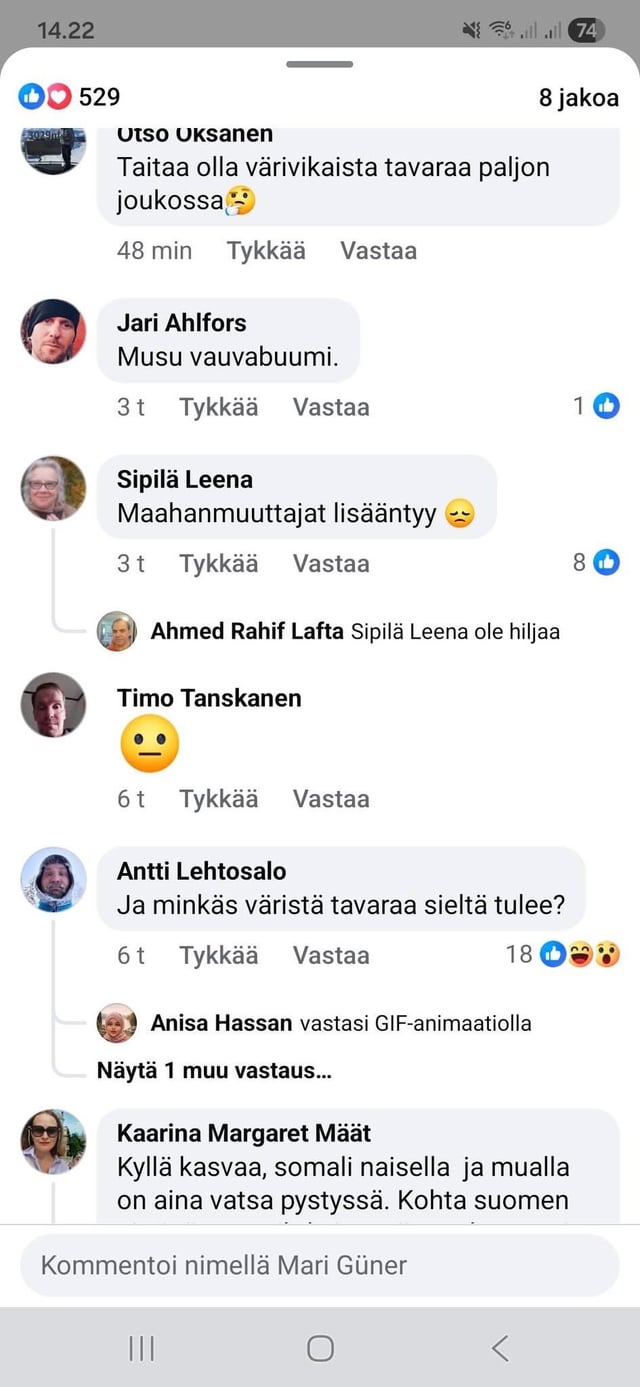Tap Kaarina Margaret's profile picture thumbnail
640x1387 pixels.
[53, 1141]
